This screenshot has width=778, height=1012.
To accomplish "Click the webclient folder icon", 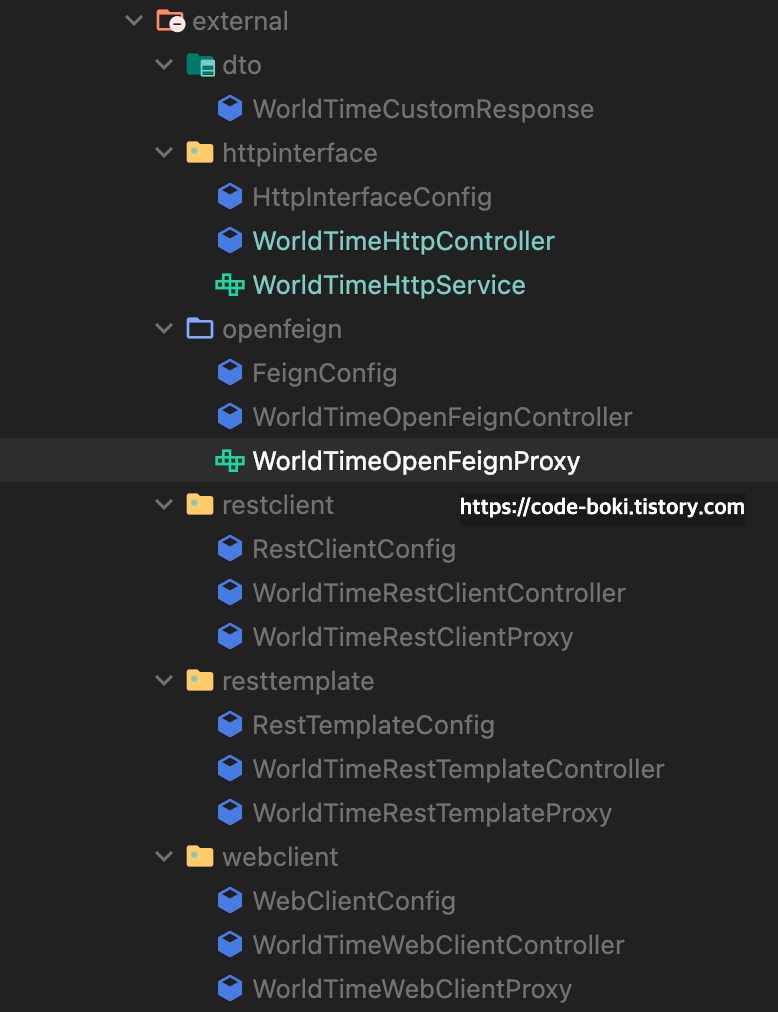I will 200,856.
